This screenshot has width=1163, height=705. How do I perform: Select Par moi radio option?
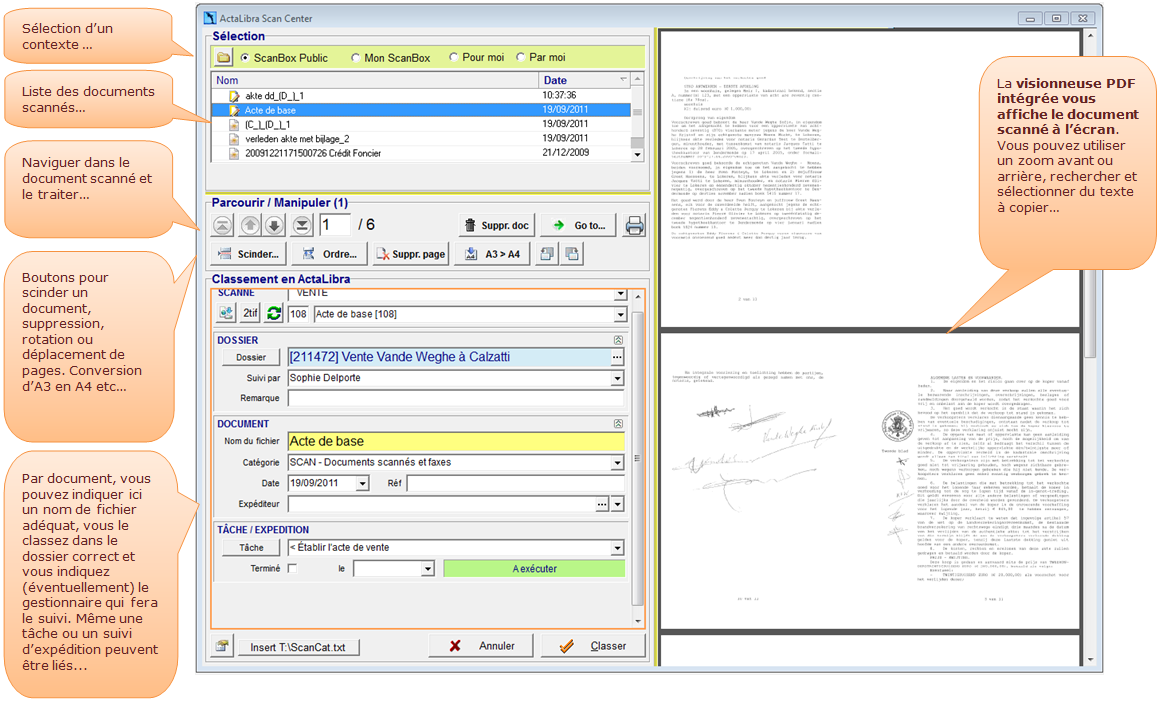point(521,57)
